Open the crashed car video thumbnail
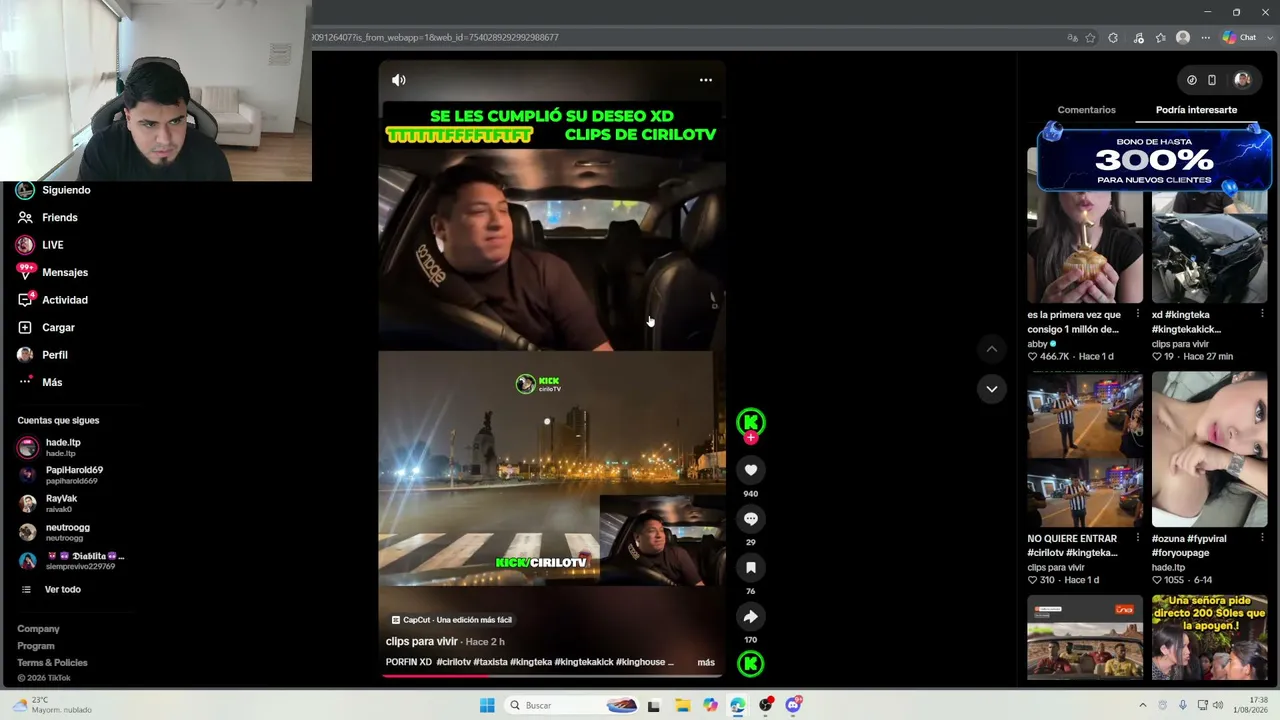Image resolution: width=1280 pixels, height=720 pixels. click(1209, 247)
